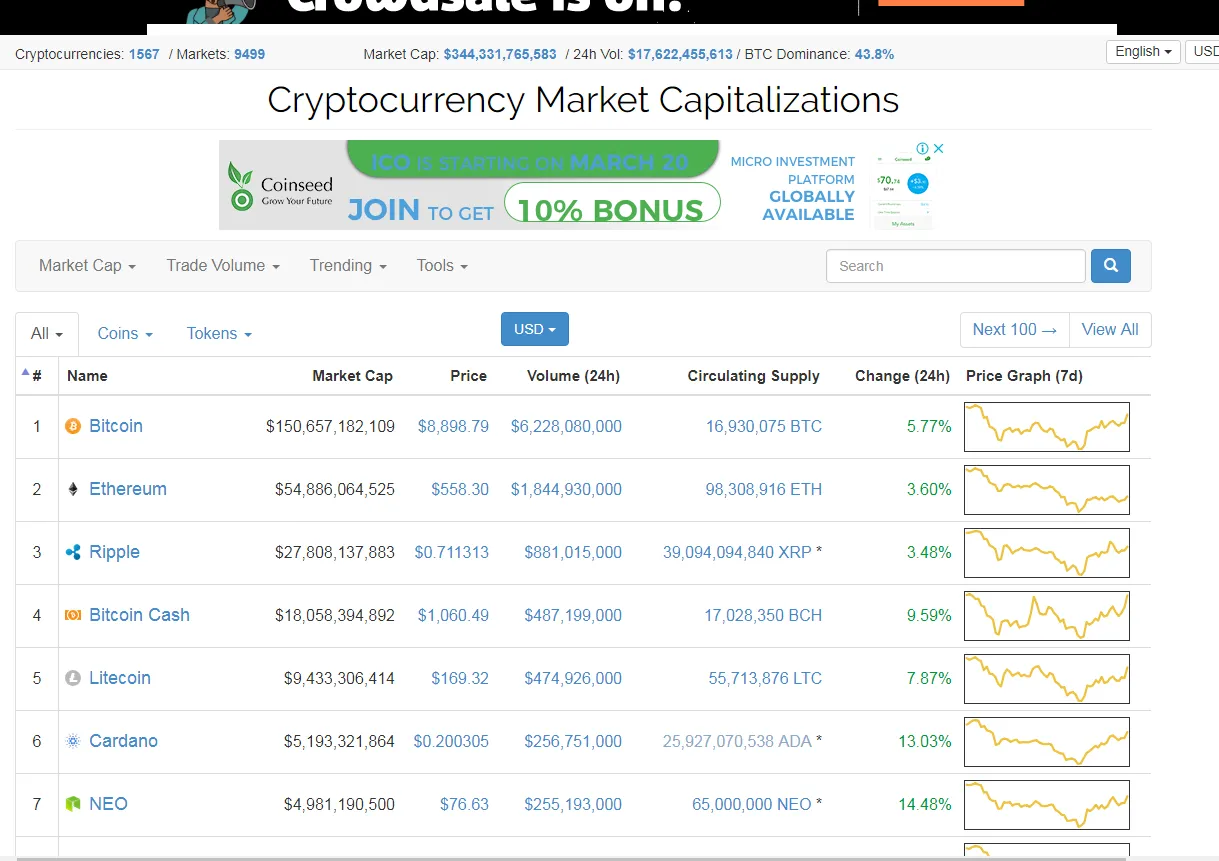Open the Bitcoin name link
This screenshot has width=1219, height=861.
click(116, 426)
